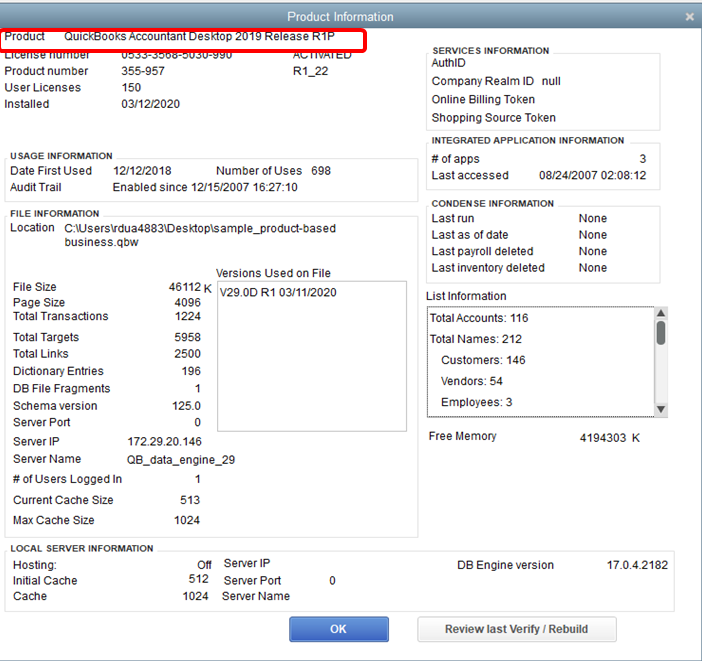Viewport: 702px width, 661px height.
Task: Click User Licenses value 150
Action: [x=131, y=87]
